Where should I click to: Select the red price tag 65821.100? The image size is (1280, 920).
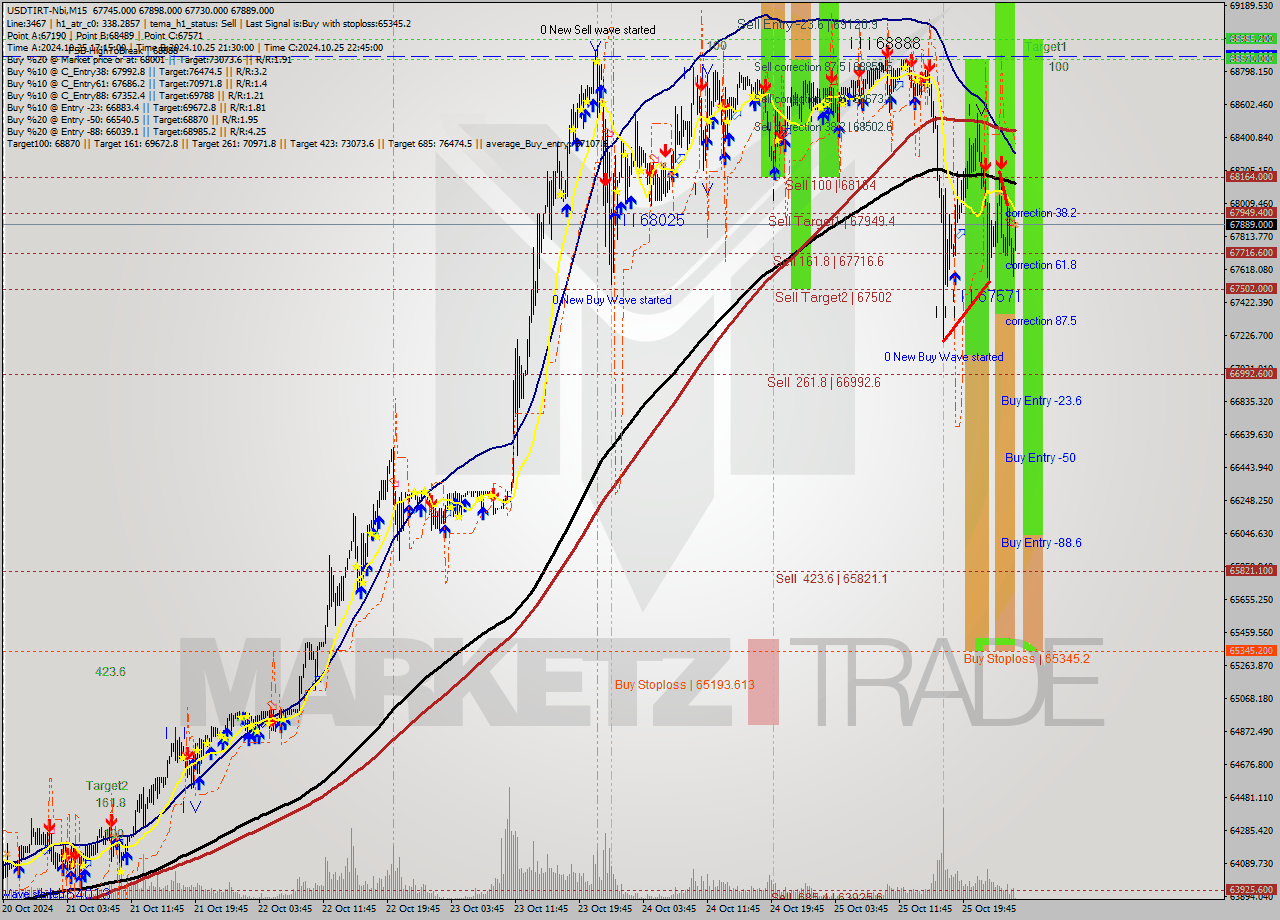tap(1251, 571)
